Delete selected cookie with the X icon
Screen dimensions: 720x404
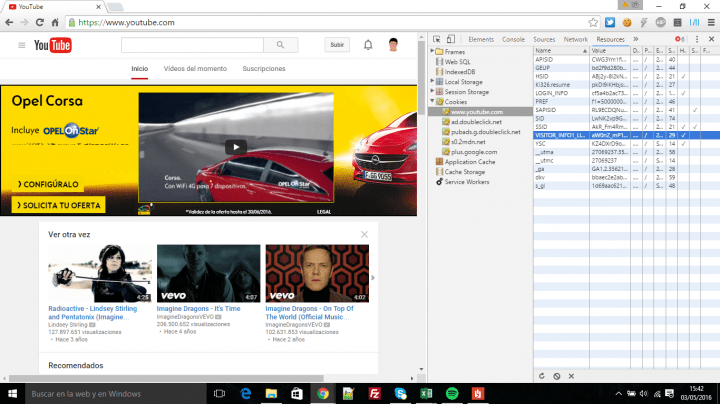pyautogui.click(x=571, y=376)
